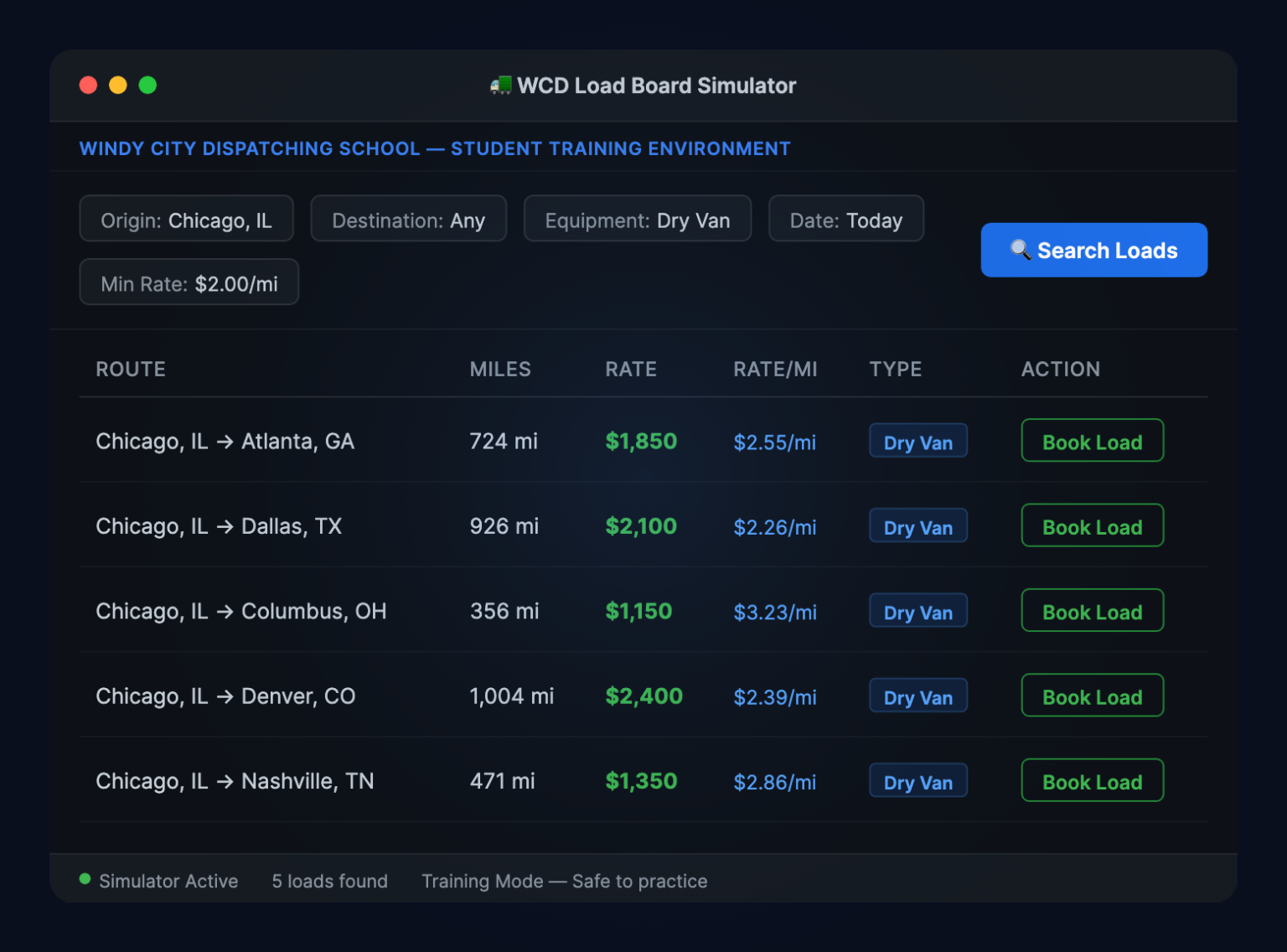The image size is (1287, 952).
Task: Click the red close window button
Action: [88, 85]
